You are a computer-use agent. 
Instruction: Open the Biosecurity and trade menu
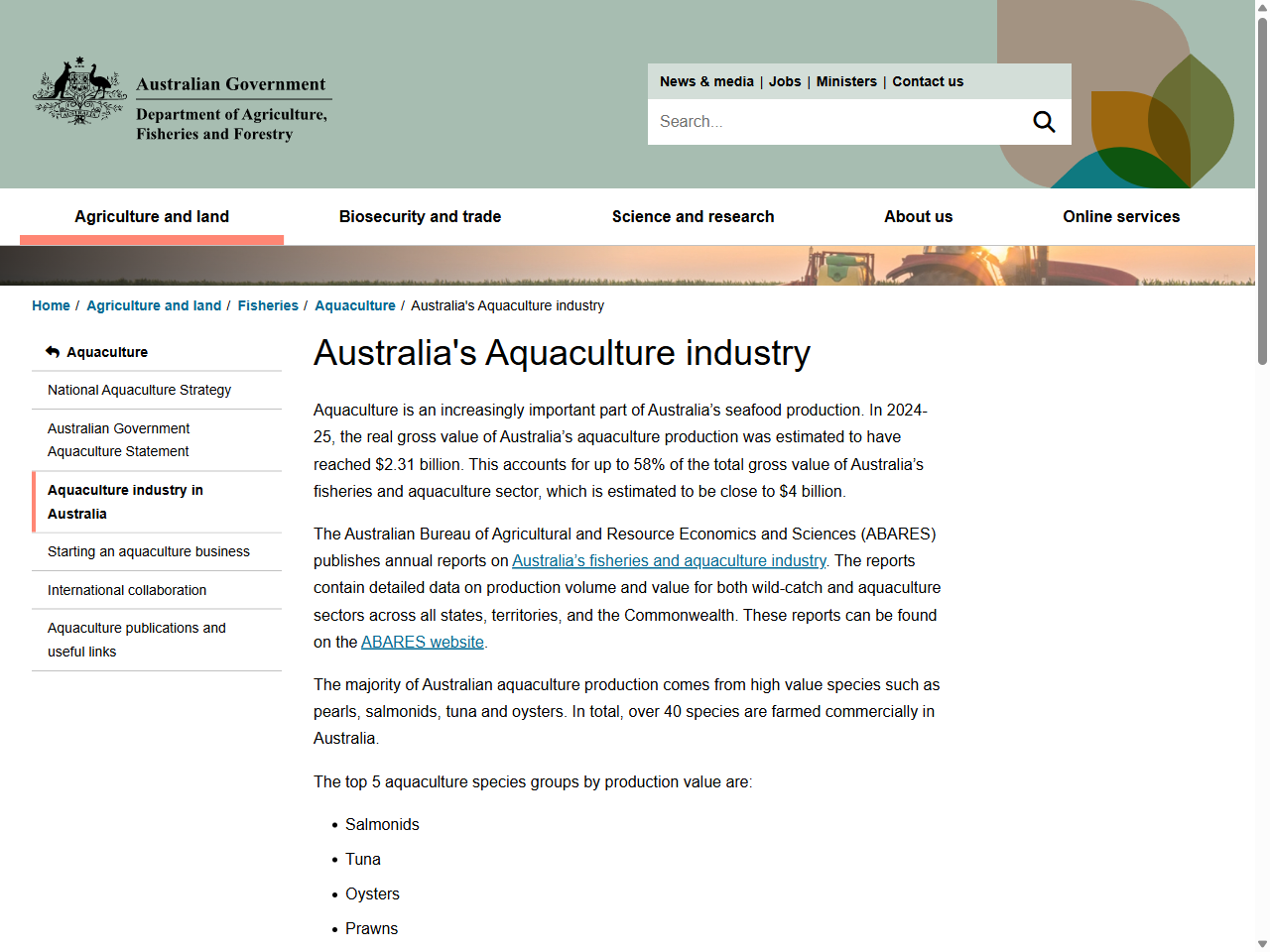[x=420, y=216]
